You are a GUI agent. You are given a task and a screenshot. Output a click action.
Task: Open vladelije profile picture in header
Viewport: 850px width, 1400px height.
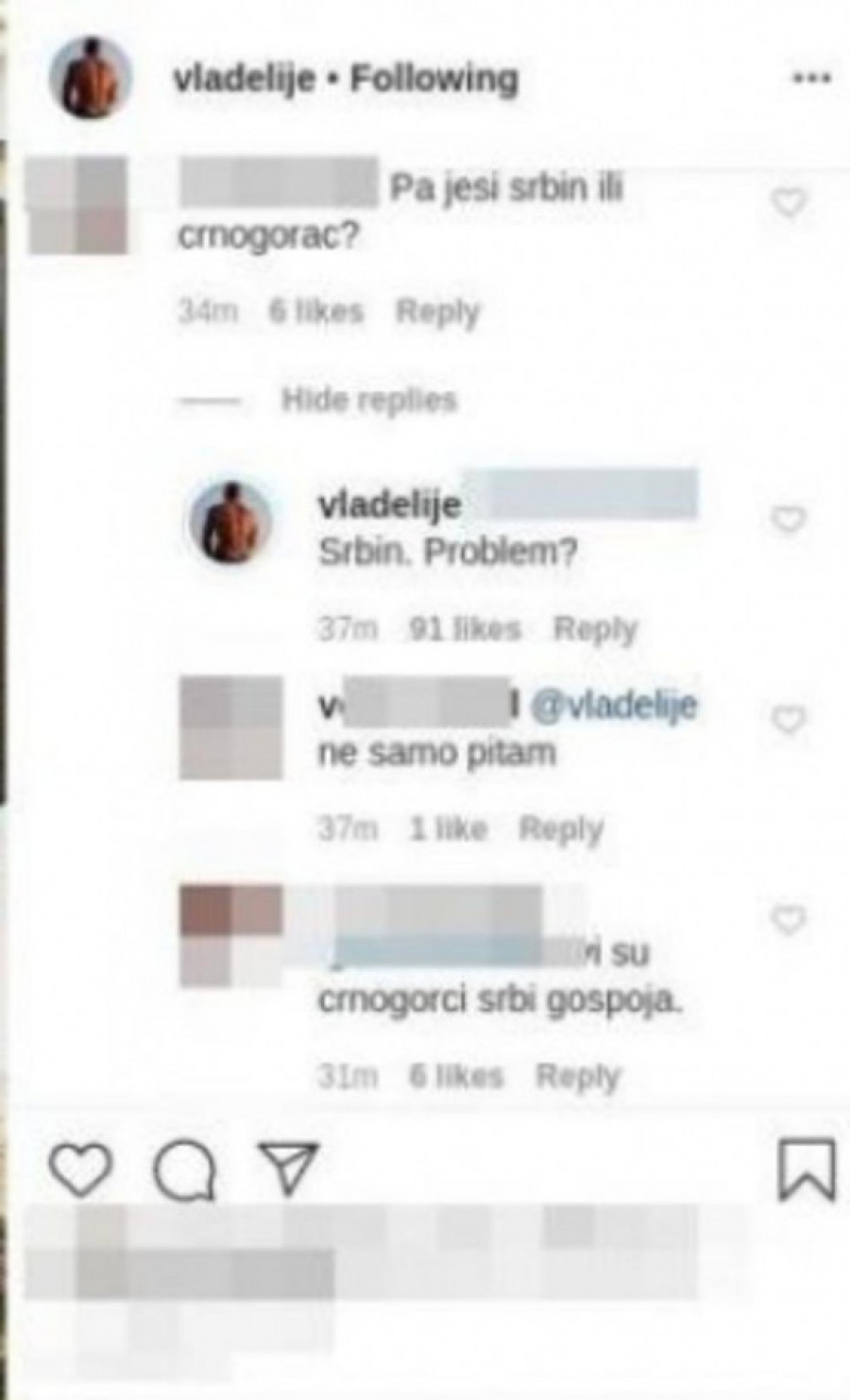click(90, 77)
